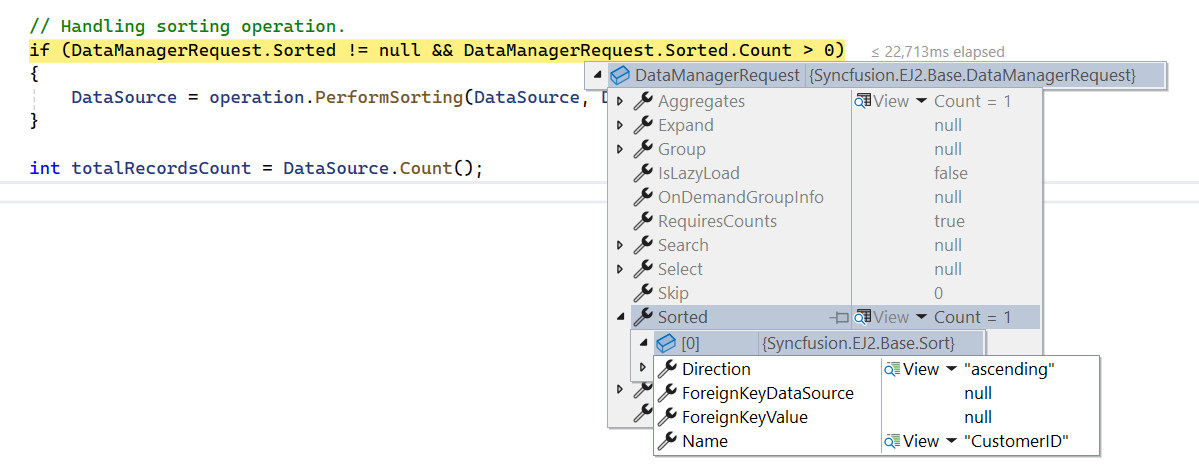Click the View label on the Name row

tap(921, 441)
